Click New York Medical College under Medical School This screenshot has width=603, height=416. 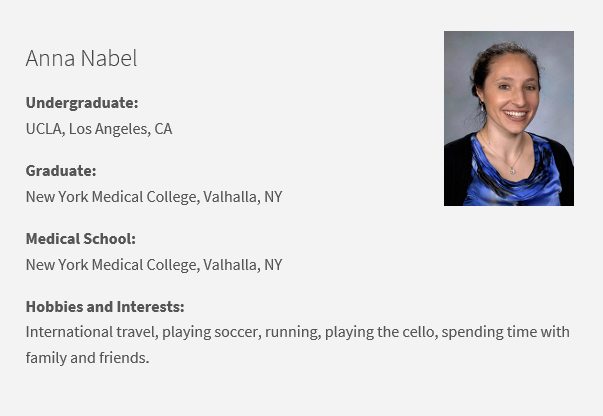(x=111, y=265)
